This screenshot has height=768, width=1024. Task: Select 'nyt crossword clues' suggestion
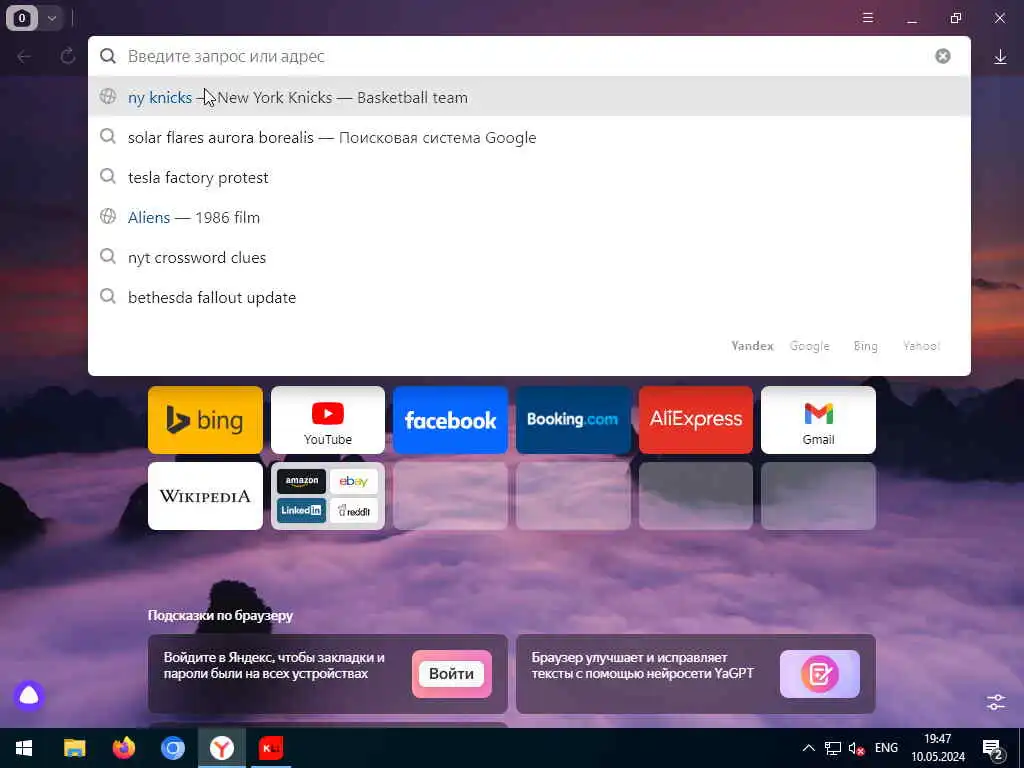tap(529, 257)
